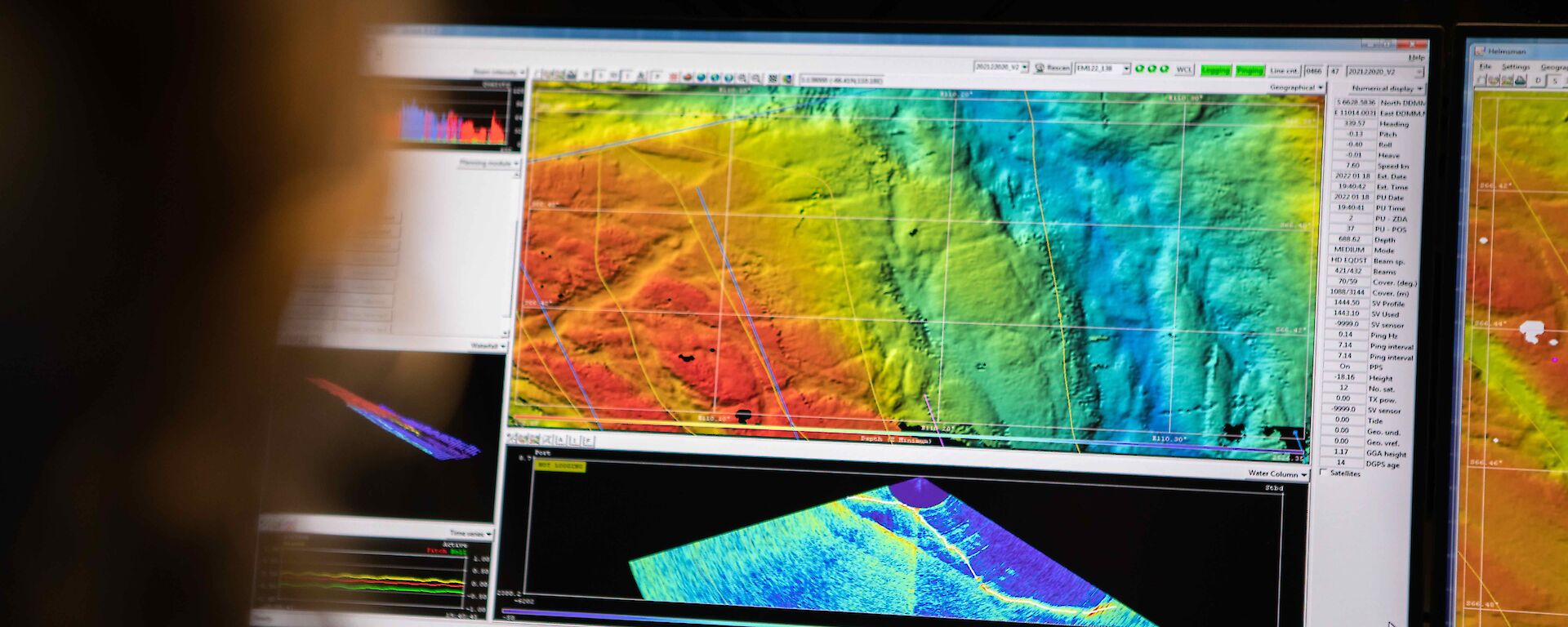Click the D button in the Helmsman toolbar
1568x627 pixels.
coord(1539,81)
